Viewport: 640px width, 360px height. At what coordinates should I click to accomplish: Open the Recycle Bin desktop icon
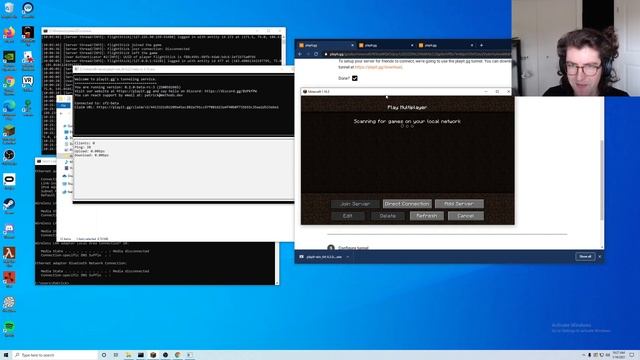pyautogui.click(x=9, y=10)
